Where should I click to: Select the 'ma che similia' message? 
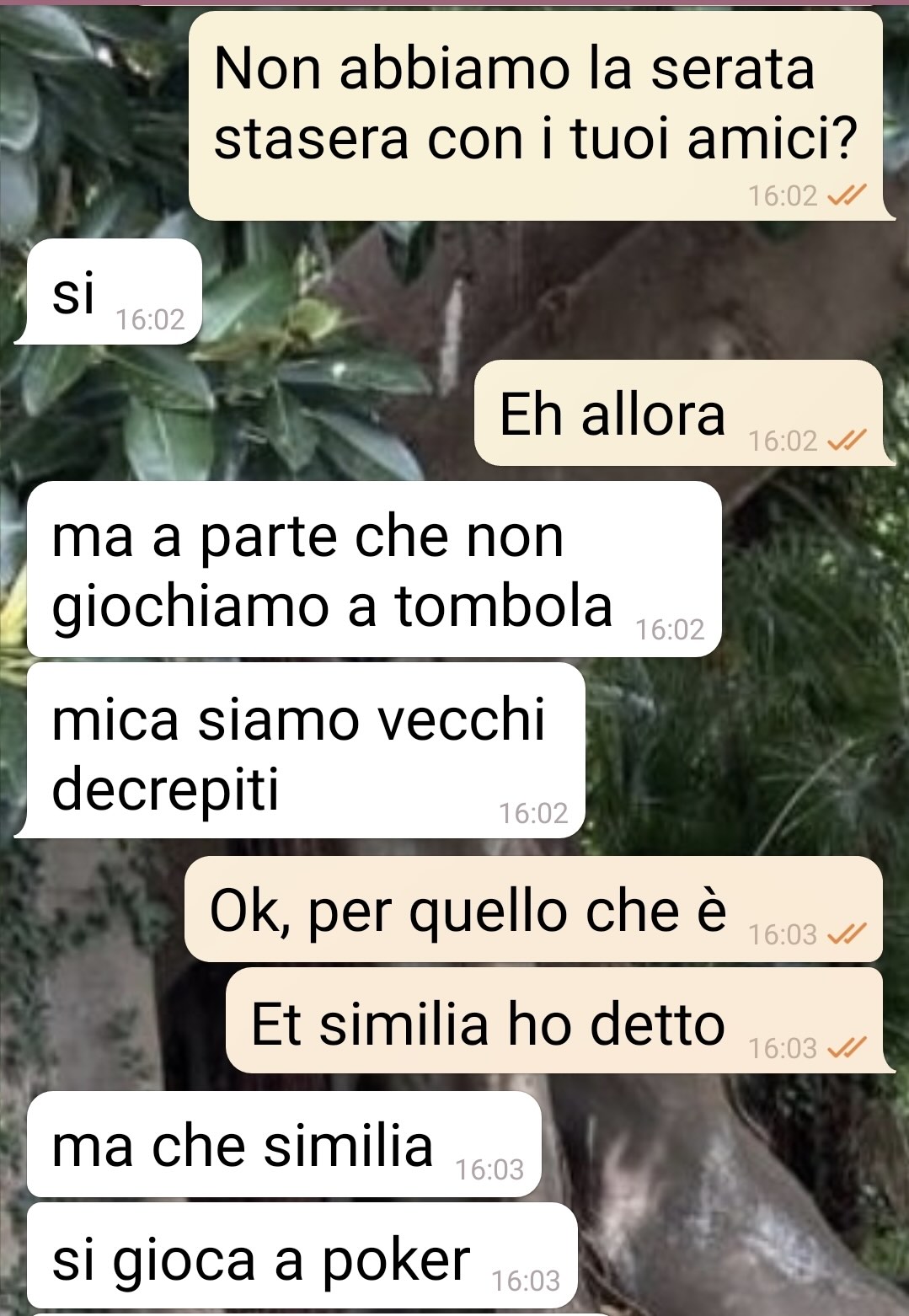coord(284,1144)
